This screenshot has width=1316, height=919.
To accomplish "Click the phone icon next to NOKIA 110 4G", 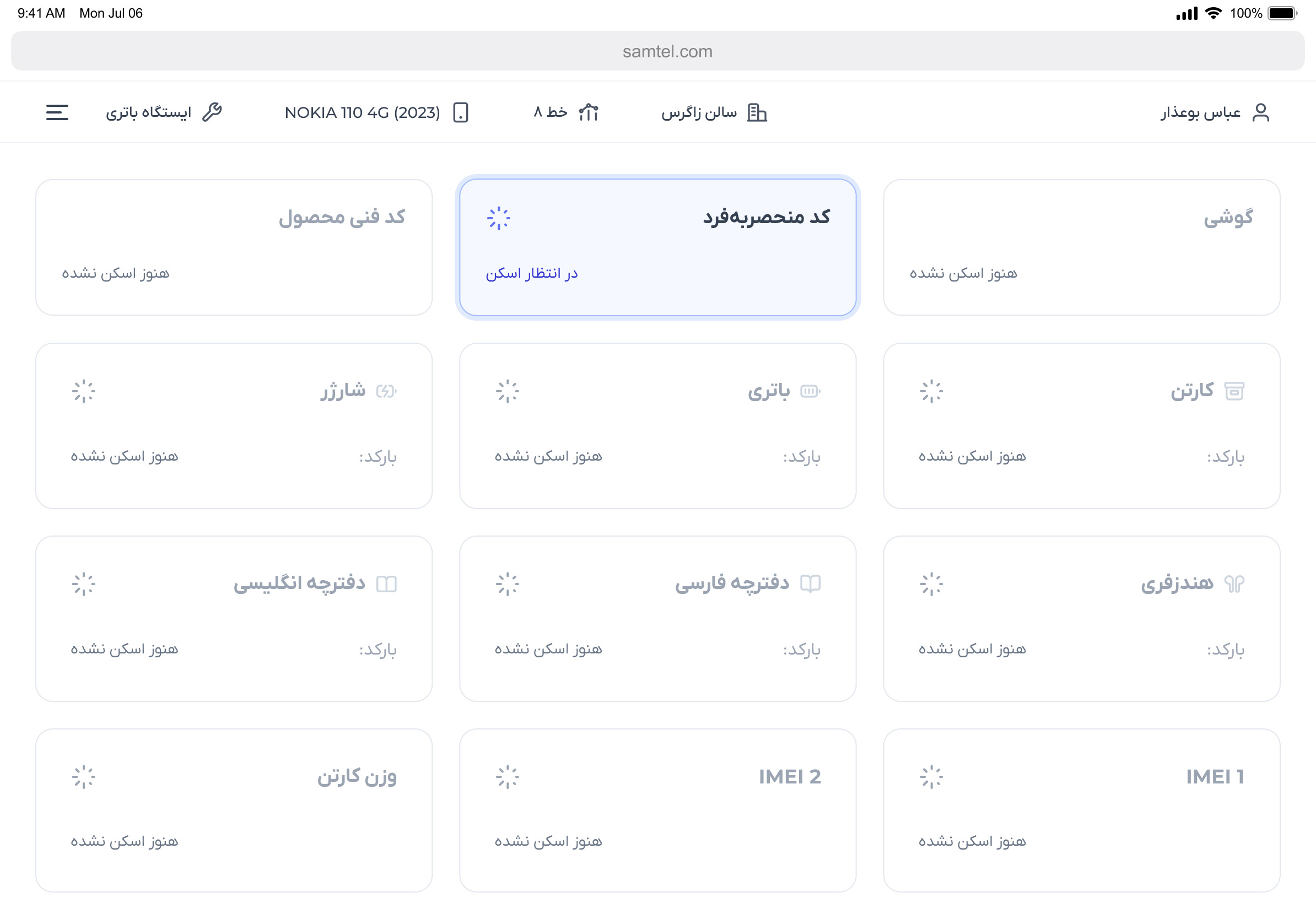I will tap(460, 112).
